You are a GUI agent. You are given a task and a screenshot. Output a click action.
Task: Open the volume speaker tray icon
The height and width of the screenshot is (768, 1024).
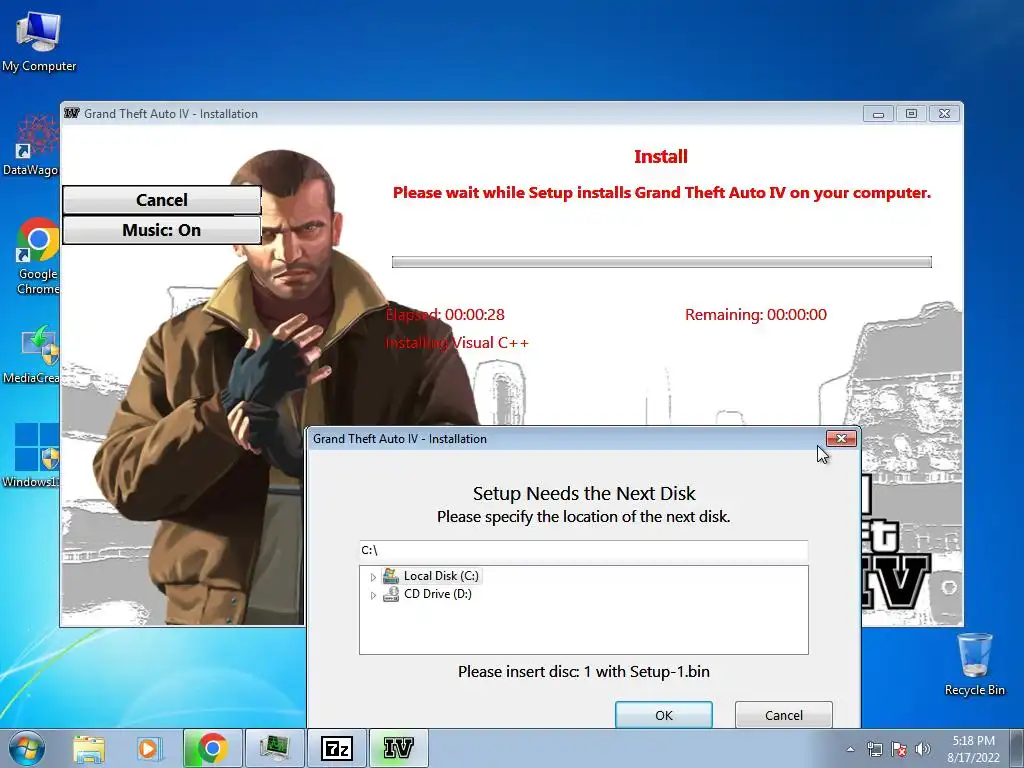[x=923, y=749]
